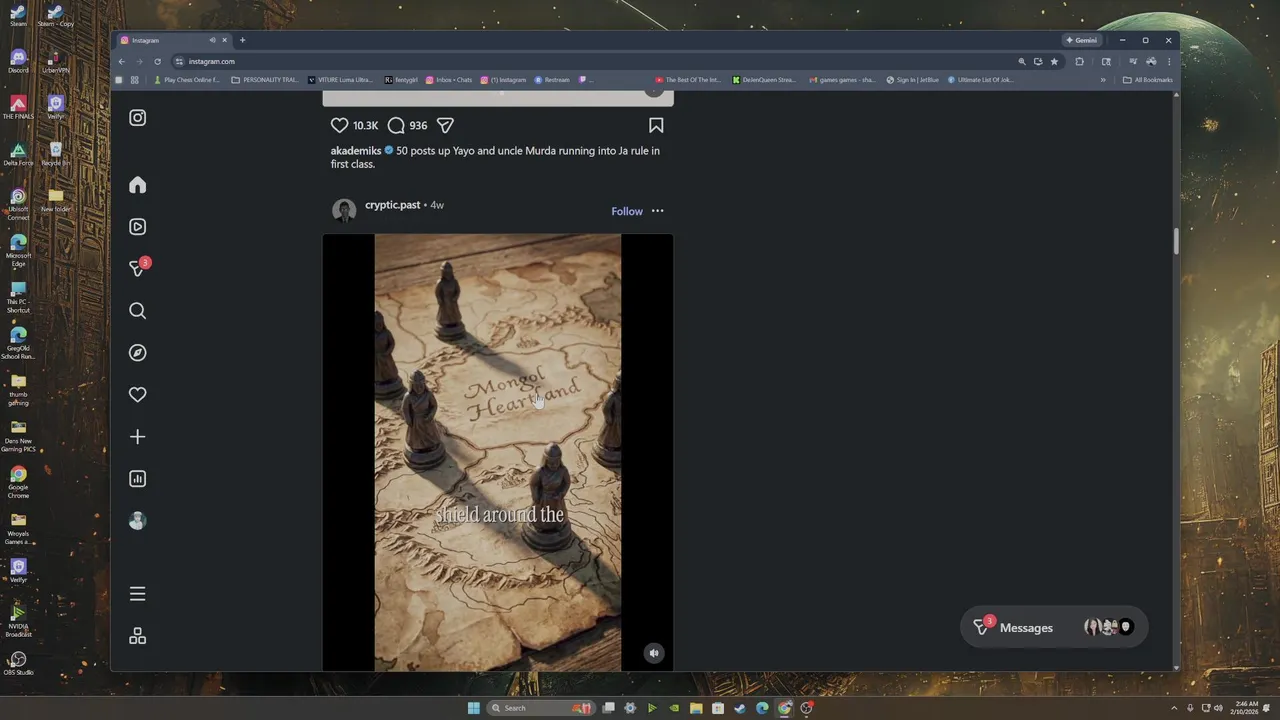Image resolution: width=1280 pixels, height=720 pixels.
Task: Click the 4w timestamp on cryptic.past post
Action: point(437,205)
